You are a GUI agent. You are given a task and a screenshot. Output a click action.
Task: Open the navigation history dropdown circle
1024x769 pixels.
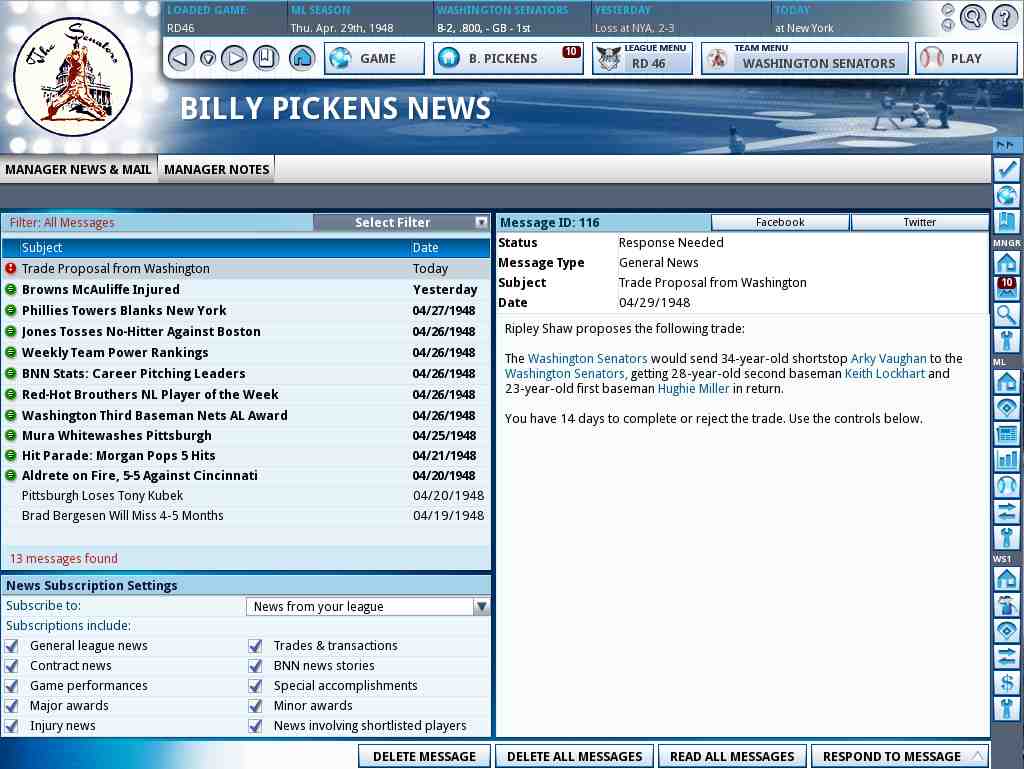(208, 59)
